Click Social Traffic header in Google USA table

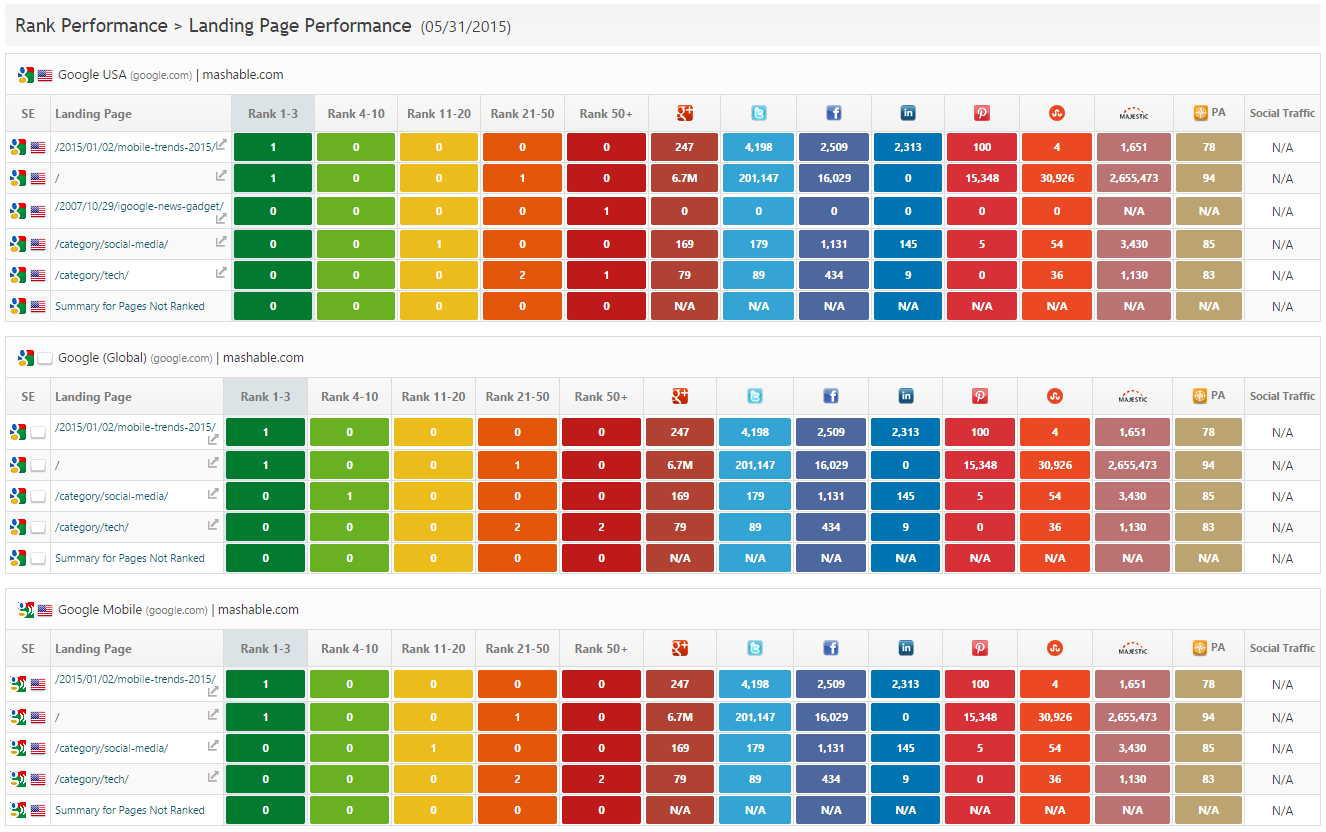[1282, 114]
